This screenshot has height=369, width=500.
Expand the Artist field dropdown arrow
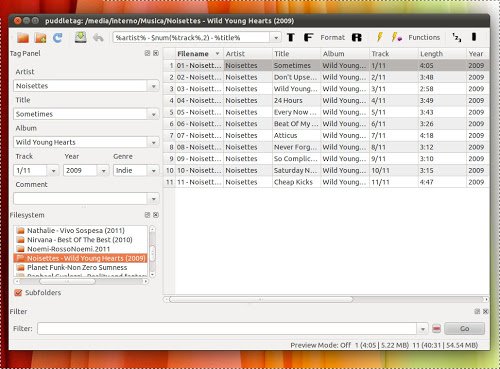coord(153,86)
